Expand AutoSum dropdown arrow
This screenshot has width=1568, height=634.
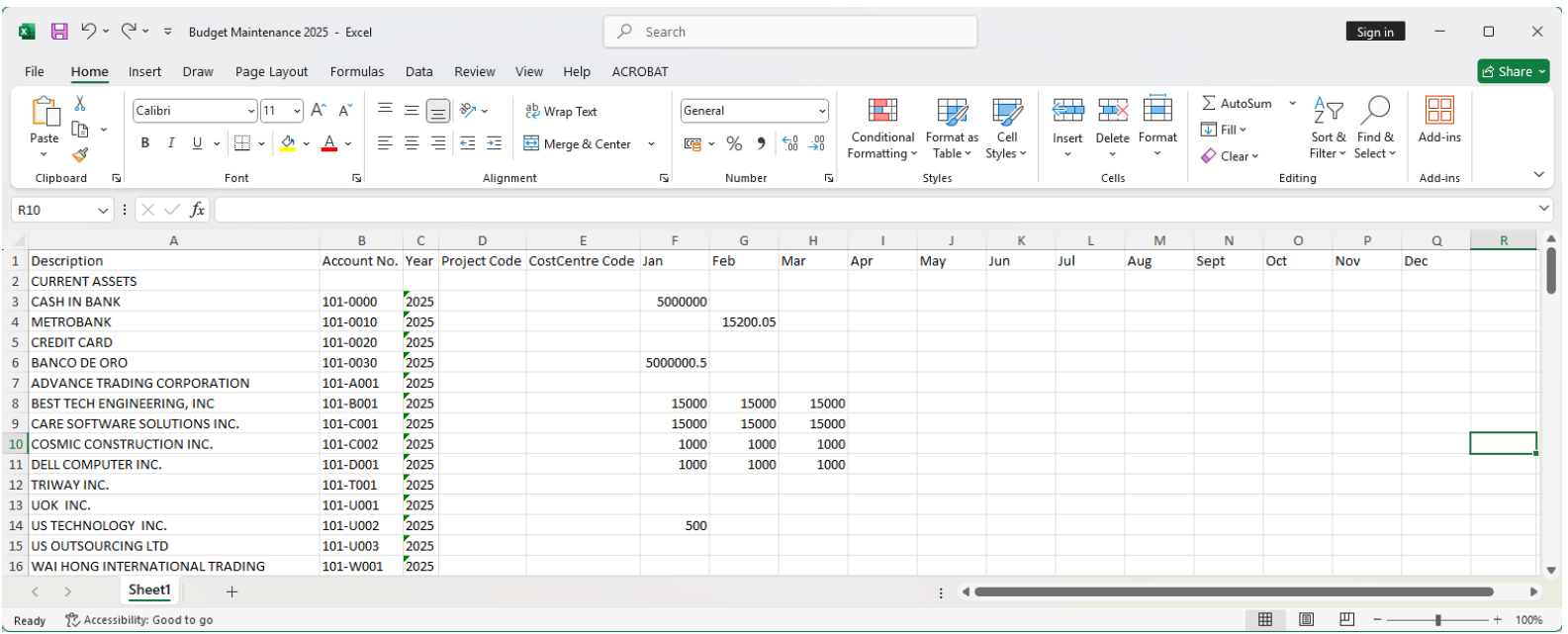(1292, 103)
